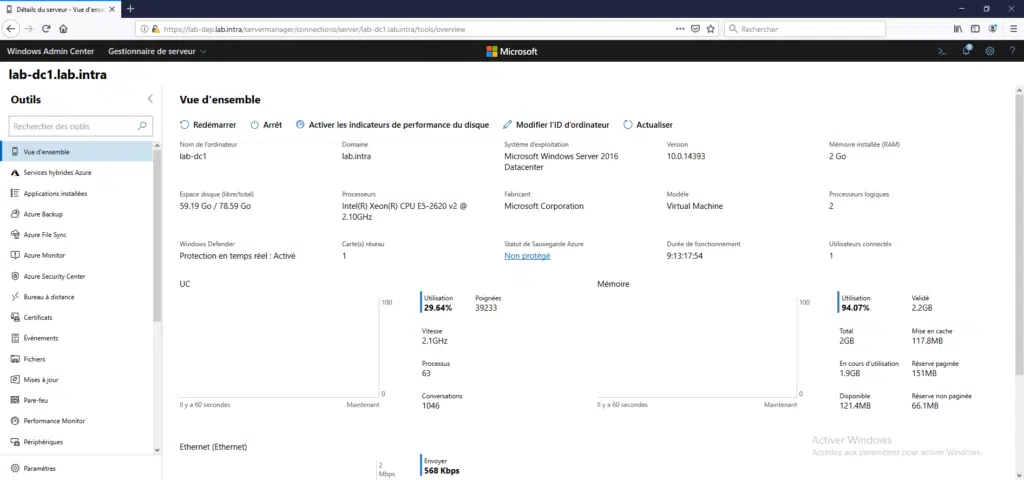This screenshot has width=1024, height=480.
Task: Bookmark this page with the star
Action: (x=711, y=29)
